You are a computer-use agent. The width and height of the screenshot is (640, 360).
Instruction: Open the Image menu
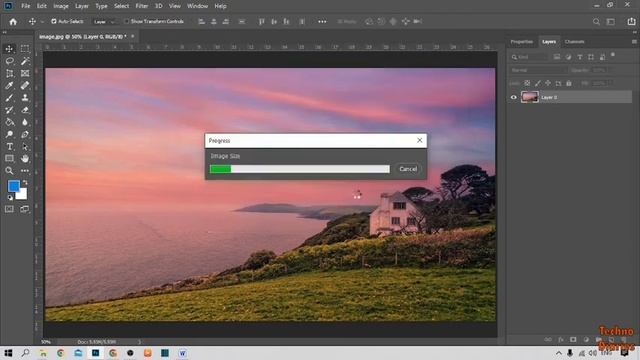click(61, 6)
